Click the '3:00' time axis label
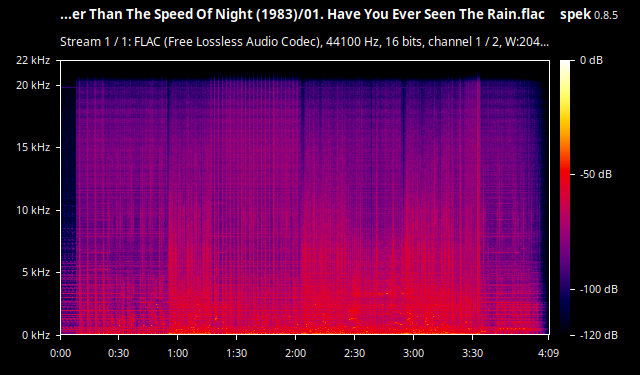The image size is (640, 375). pyautogui.click(x=413, y=353)
